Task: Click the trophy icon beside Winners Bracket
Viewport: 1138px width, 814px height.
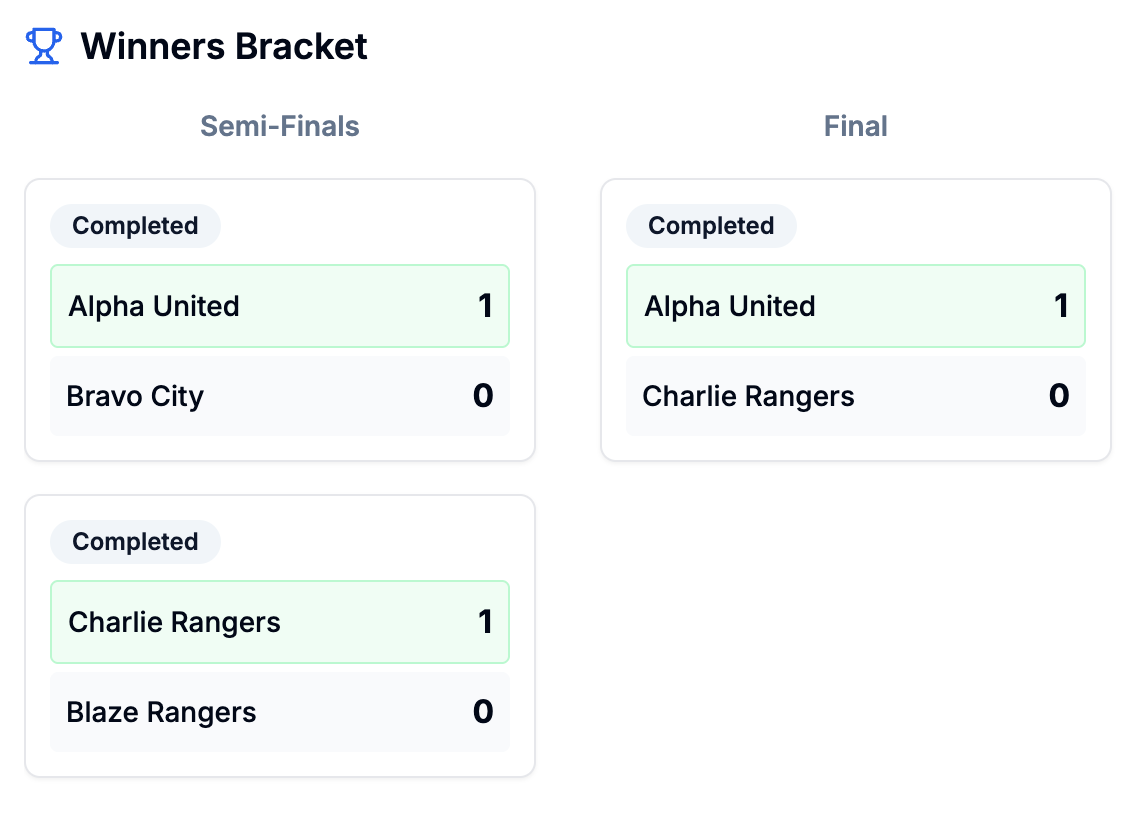Action: (x=42, y=45)
